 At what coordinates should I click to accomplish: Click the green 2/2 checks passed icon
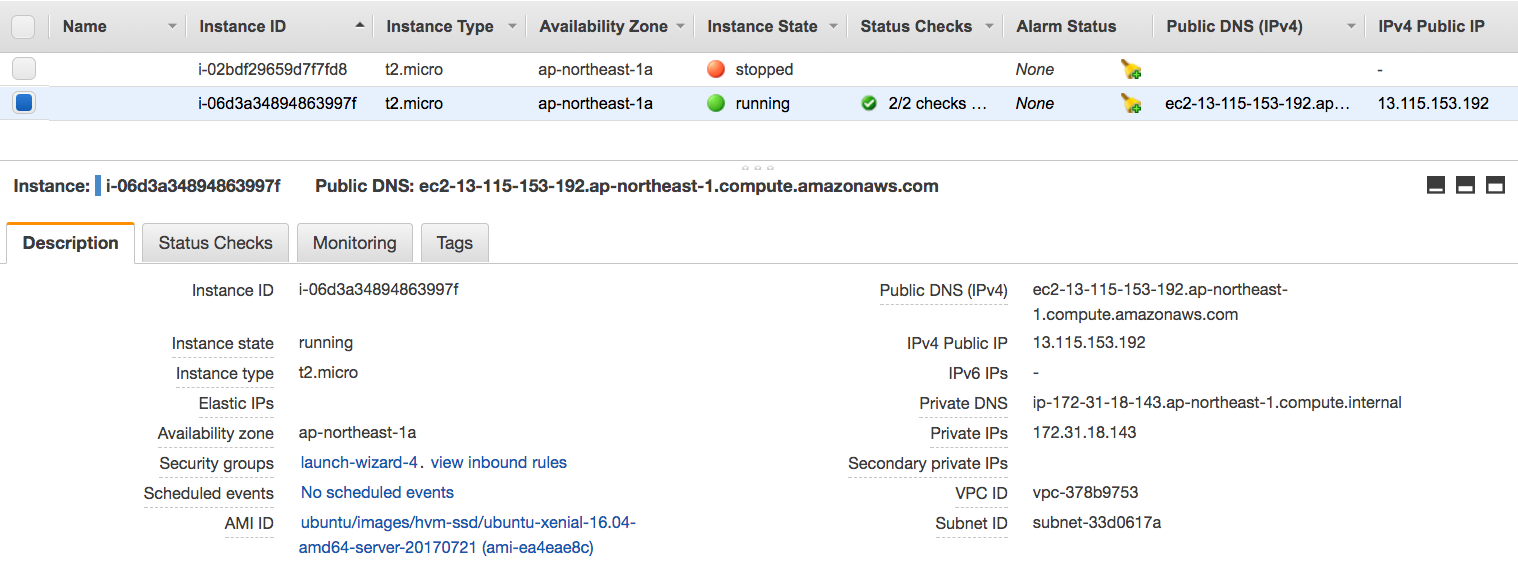click(x=869, y=103)
